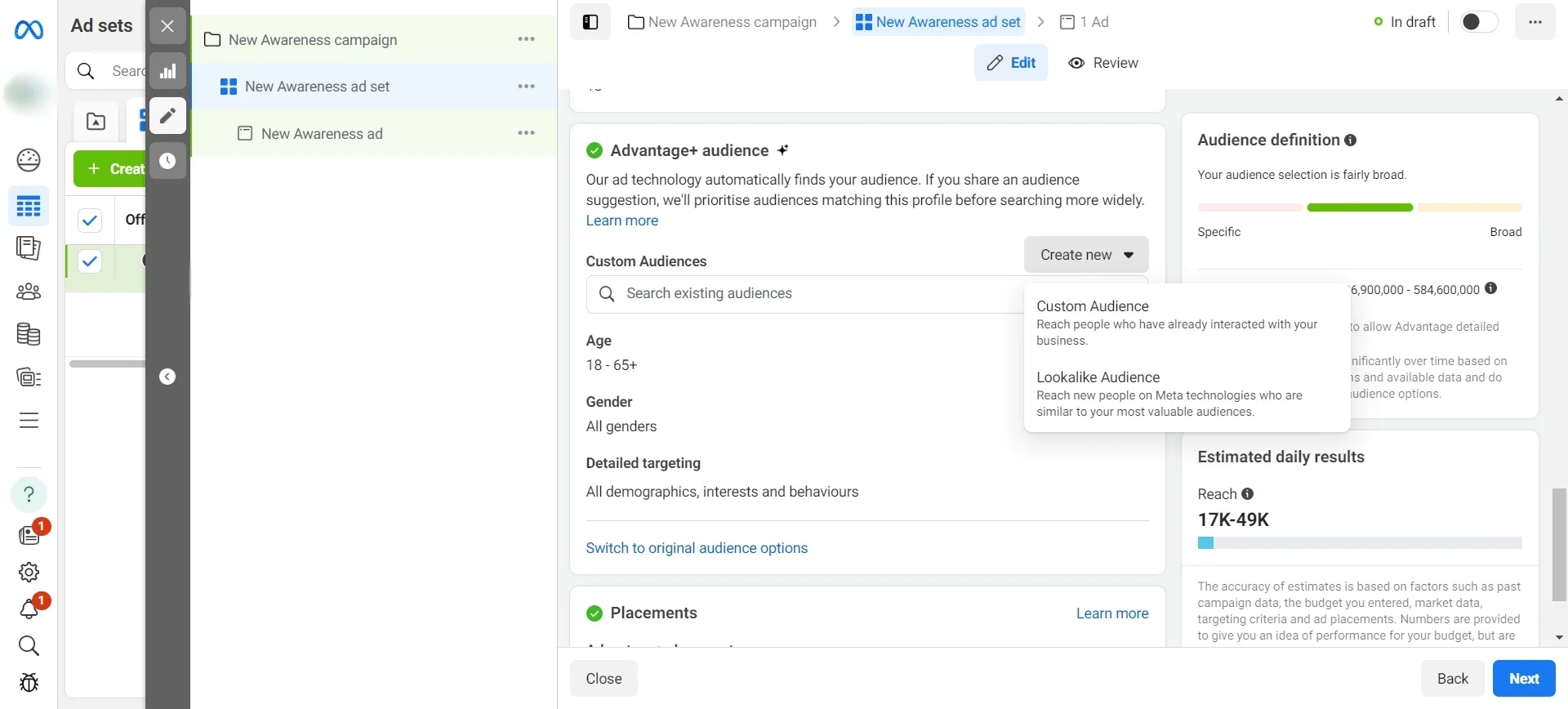Image resolution: width=1568 pixels, height=709 pixels.
Task: Click the scroll up arrow of the right pane
Action: click(x=1559, y=99)
